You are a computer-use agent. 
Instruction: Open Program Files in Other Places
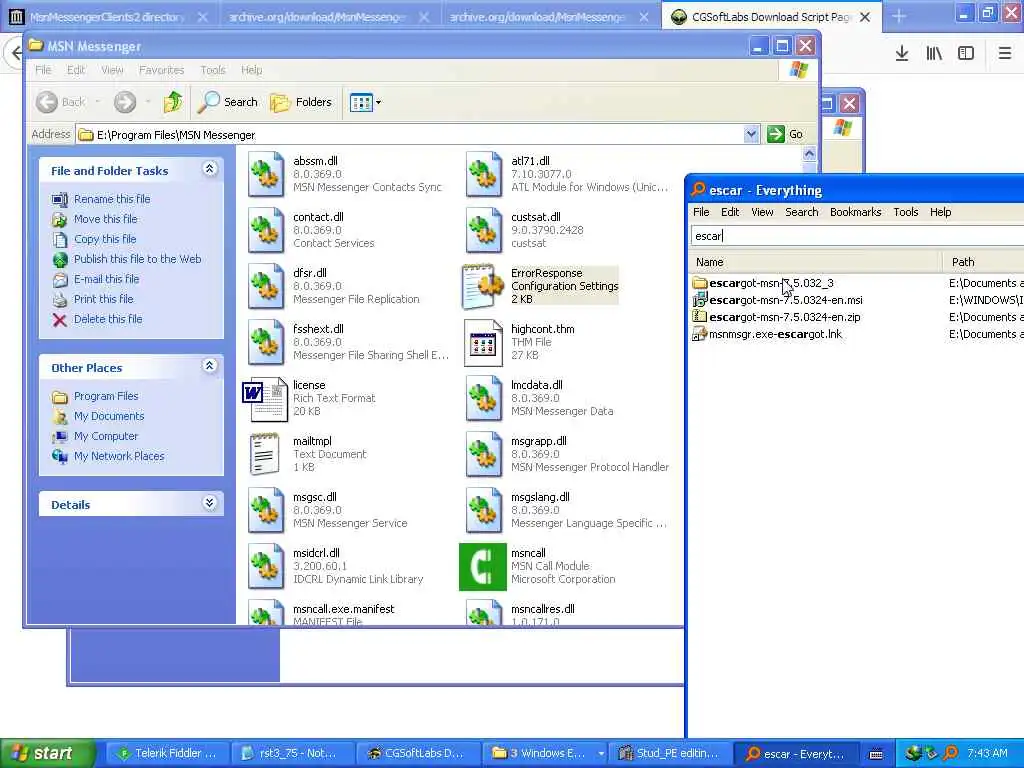click(x=106, y=396)
